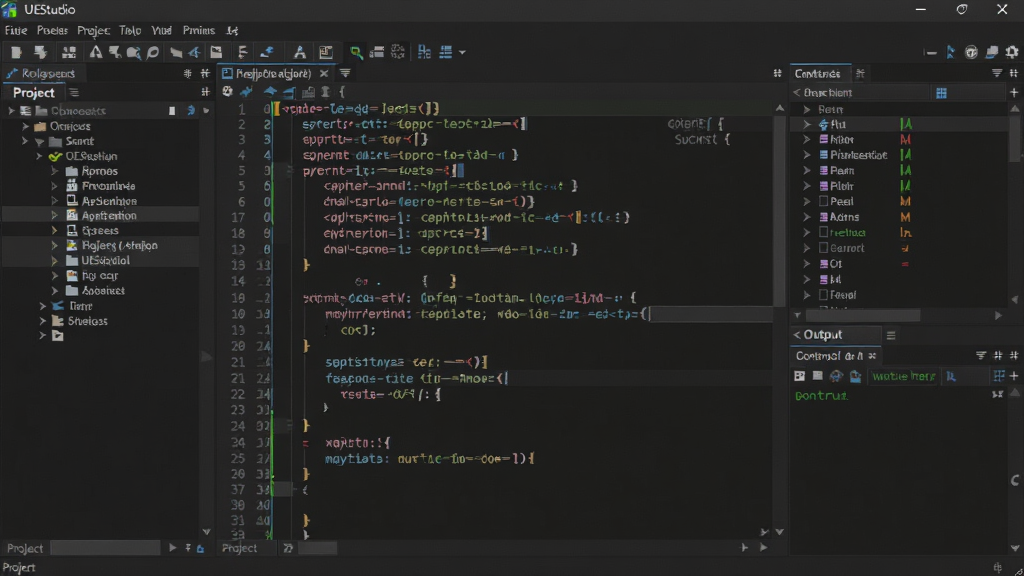Expand the Bame node in project tree
Viewport: 1024px width, 576px height.
pyautogui.click(x=43, y=306)
